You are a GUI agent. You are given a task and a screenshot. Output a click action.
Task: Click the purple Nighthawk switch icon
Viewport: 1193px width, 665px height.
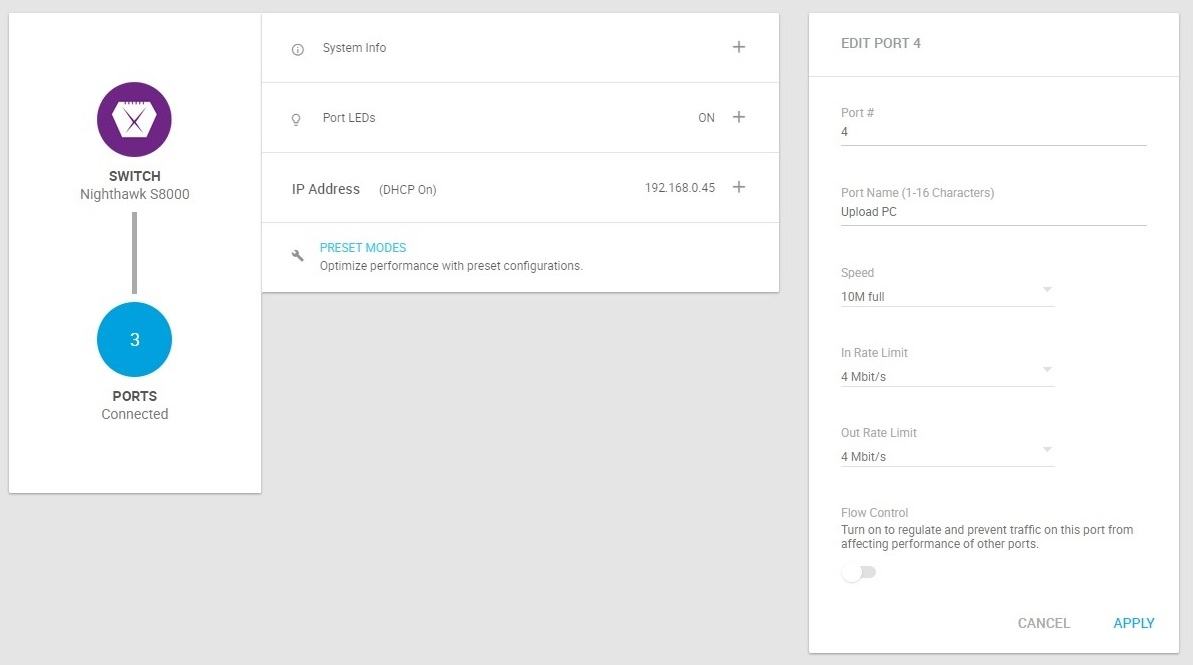[134, 120]
